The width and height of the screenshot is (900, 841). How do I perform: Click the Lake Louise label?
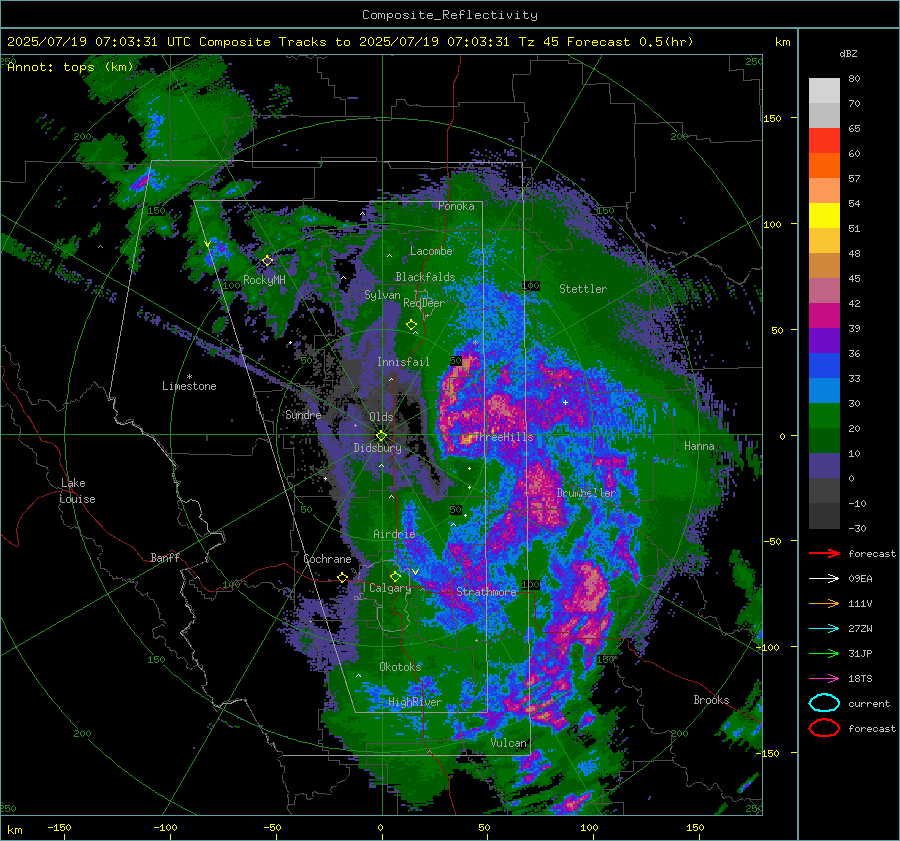click(77, 491)
